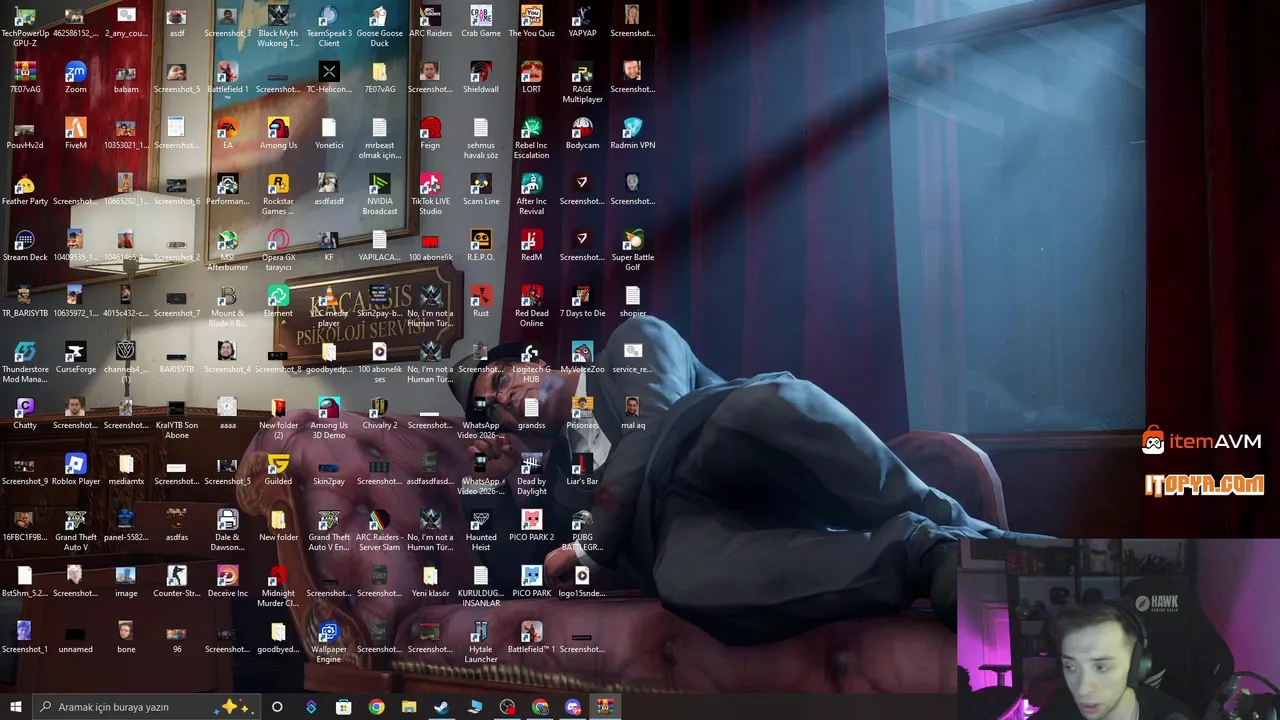Select the Bodycam shortcut
1280x720 pixels.
click(582, 133)
